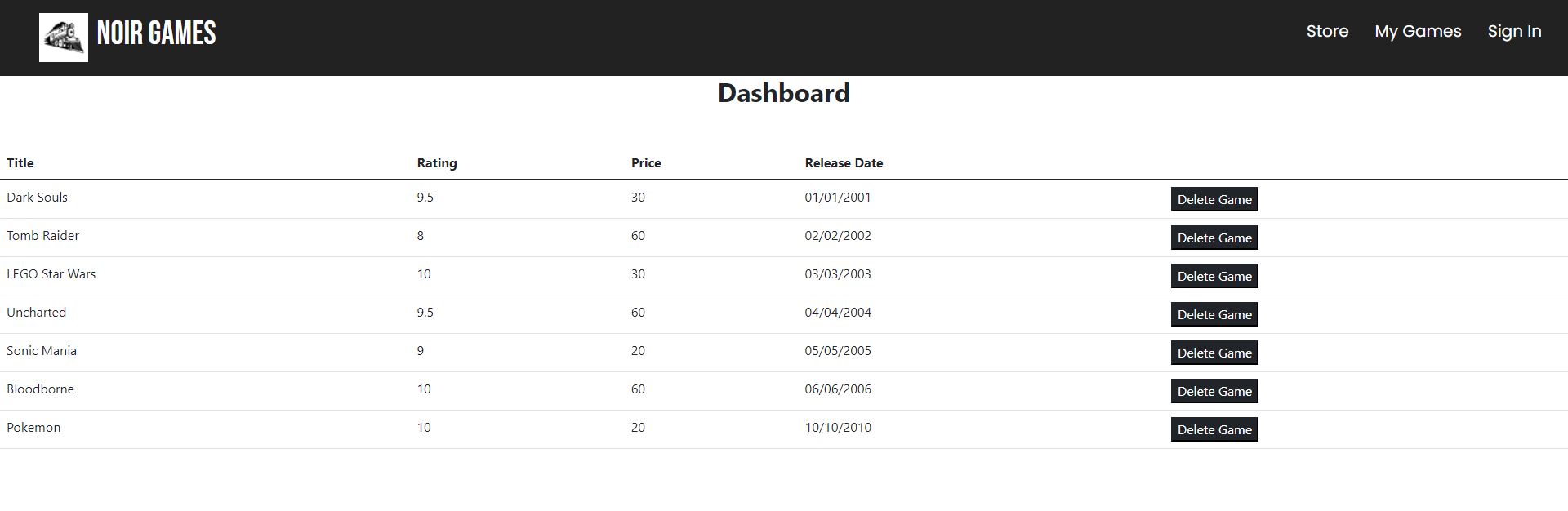This screenshot has width=1568, height=511.
Task: Click the 03/03/2003 release date
Action: 838,273
